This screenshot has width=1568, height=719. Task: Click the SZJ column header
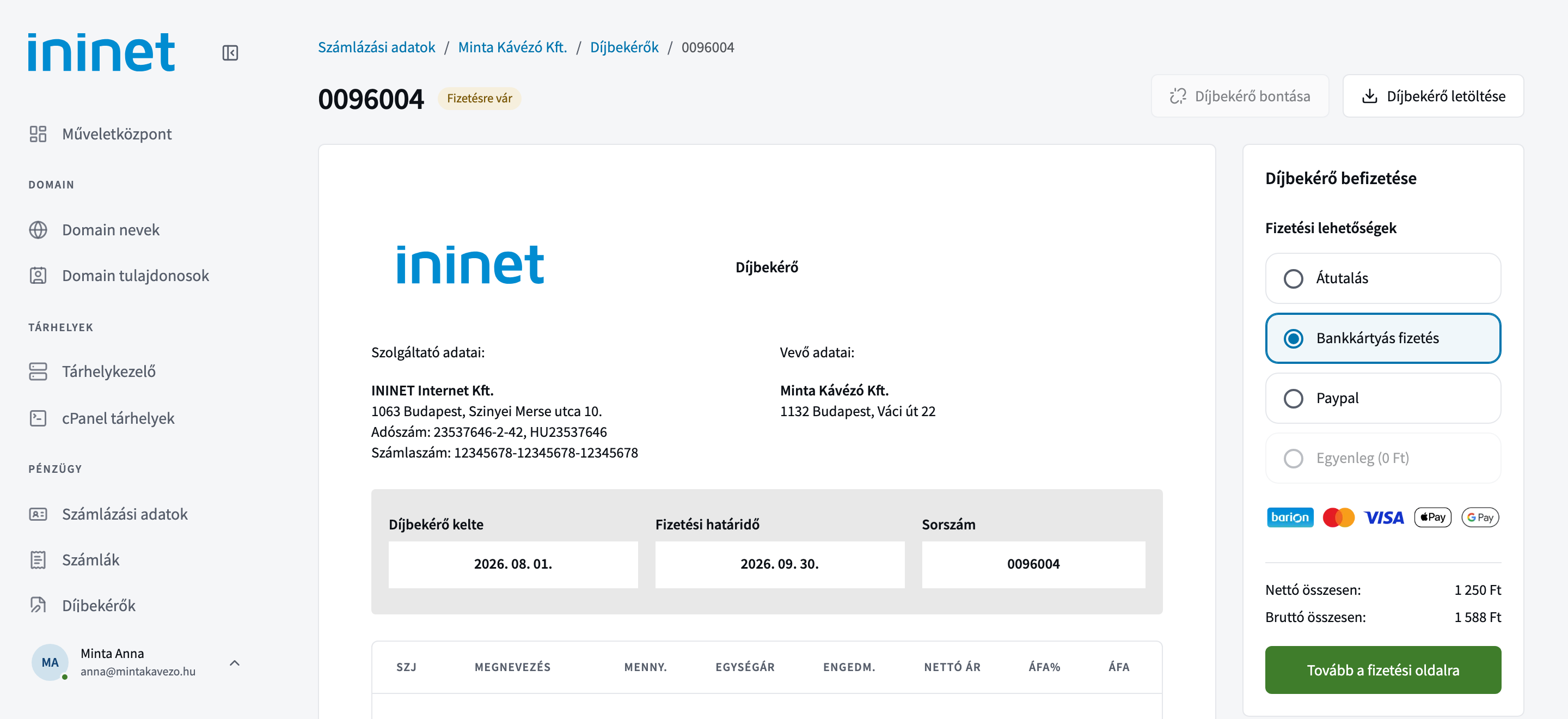click(x=407, y=667)
